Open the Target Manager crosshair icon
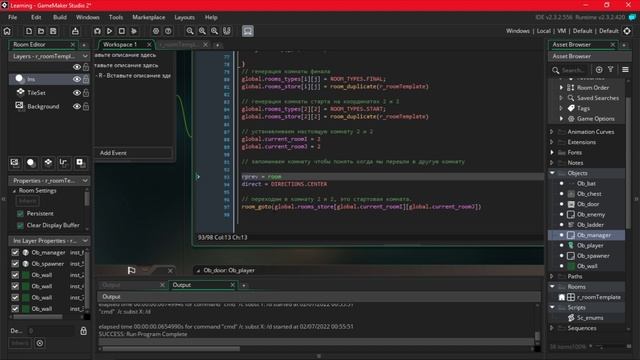640x360 pixels. 627,31
